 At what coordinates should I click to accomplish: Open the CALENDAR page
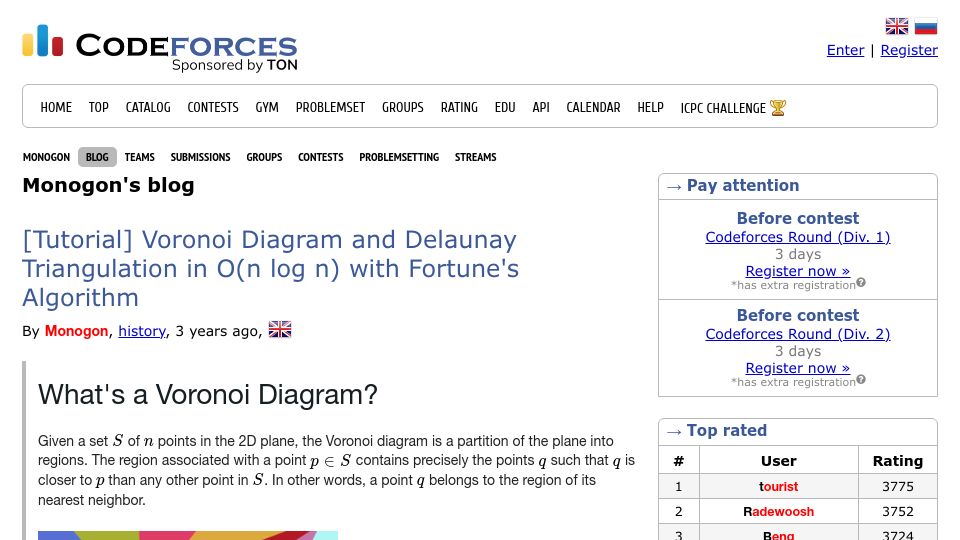pos(593,107)
